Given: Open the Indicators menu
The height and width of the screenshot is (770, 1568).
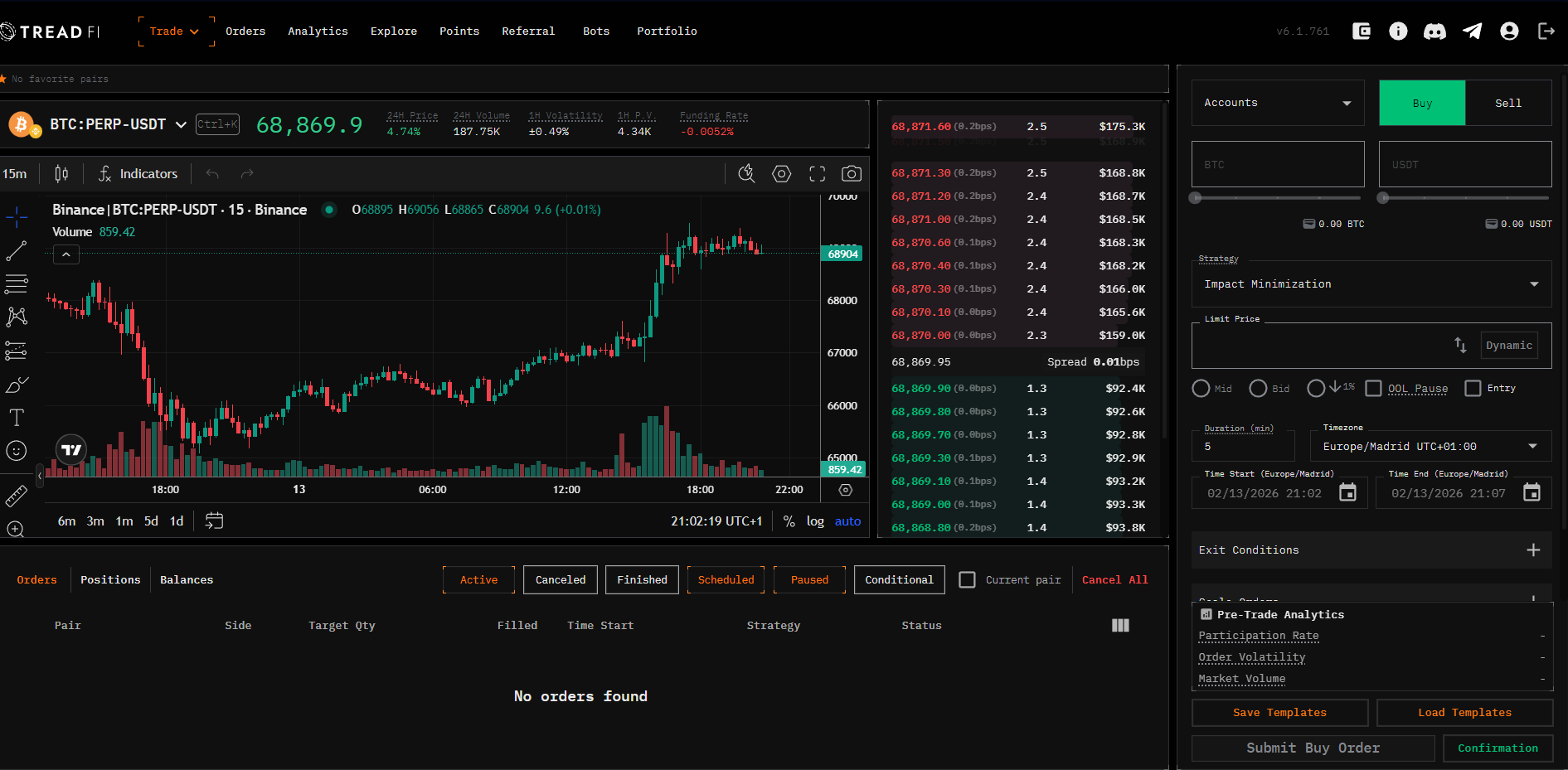Looking at the screenshot, I should (138, 174).
